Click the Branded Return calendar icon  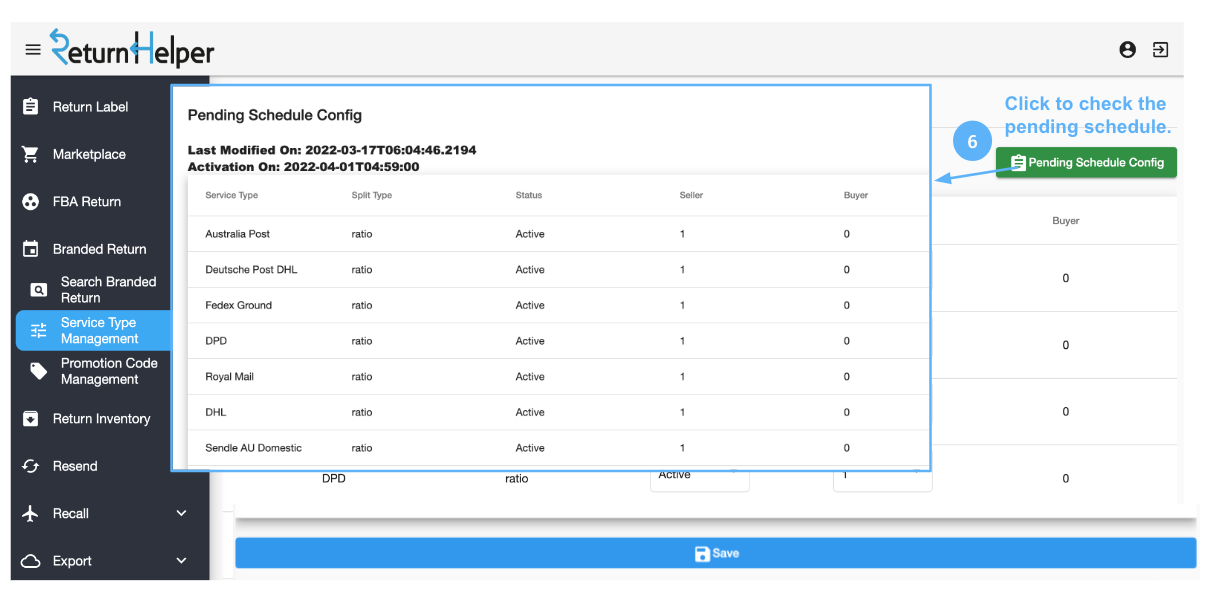[31, 249]
